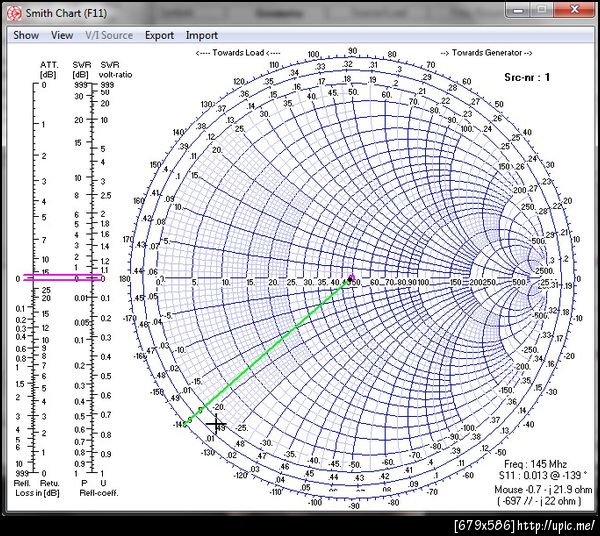
Task: Open the Import menu
Action: 202,35
